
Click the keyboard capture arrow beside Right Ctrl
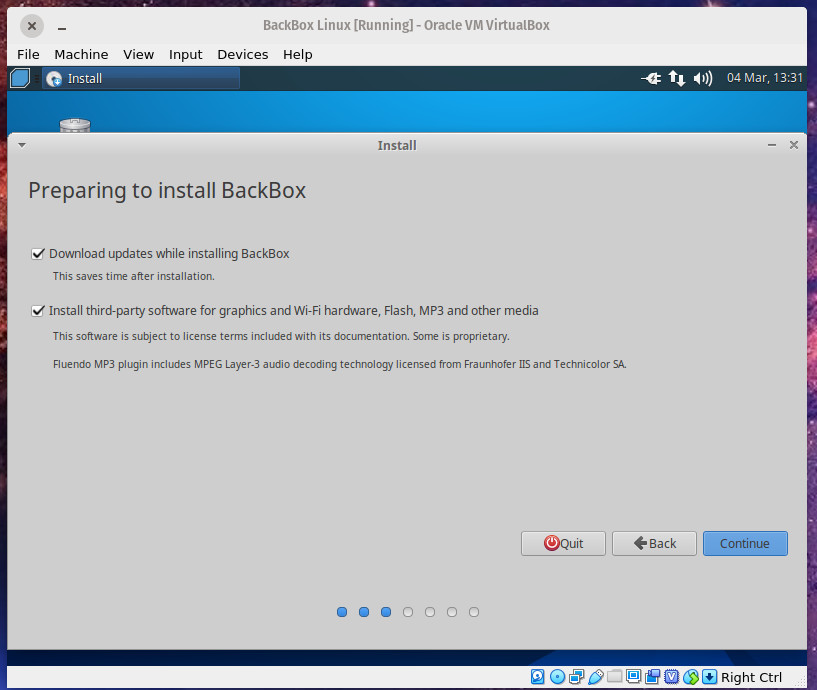[709, 677]
